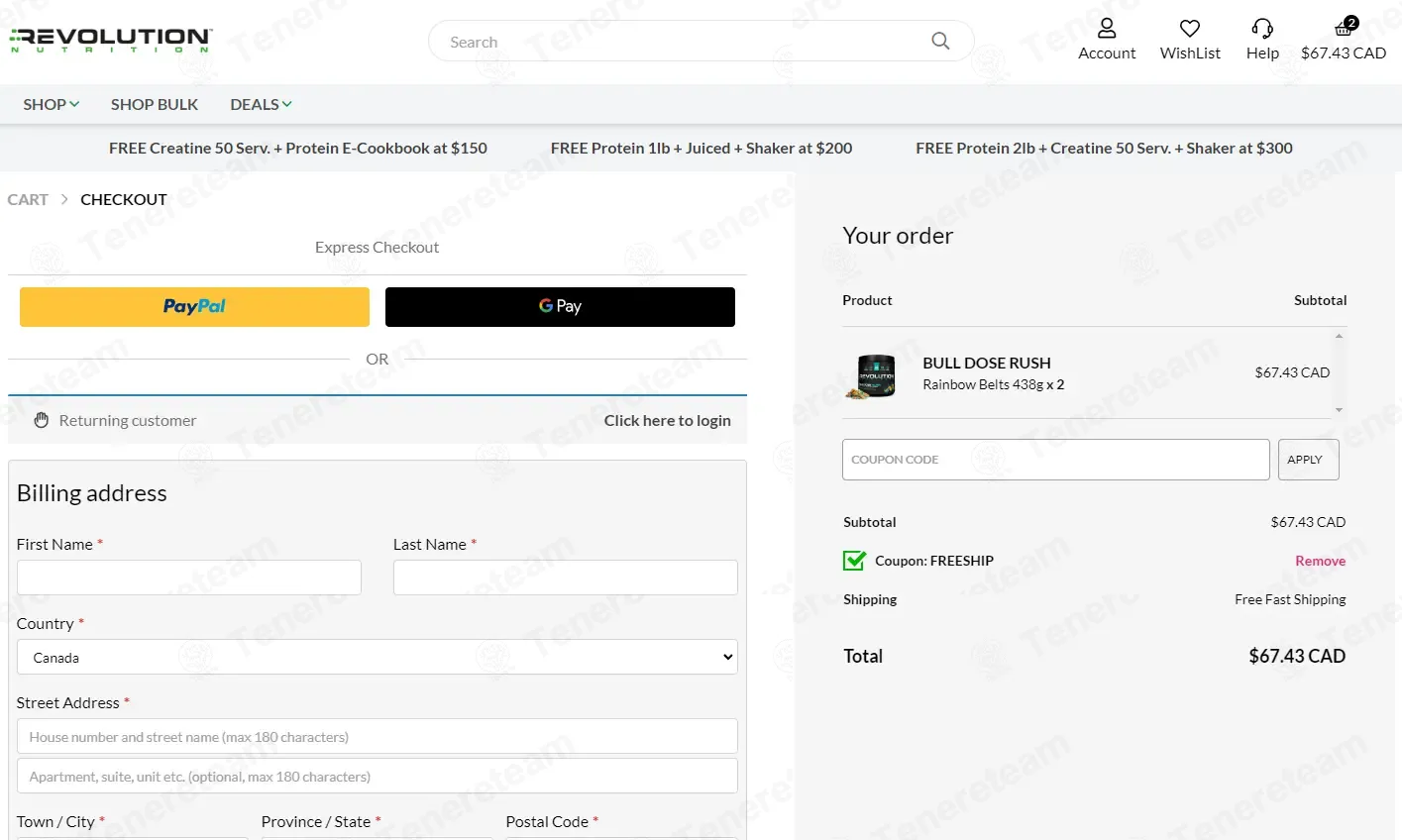Click order list scroll down arrow
1402x840 pixels.
[1340, 410]
